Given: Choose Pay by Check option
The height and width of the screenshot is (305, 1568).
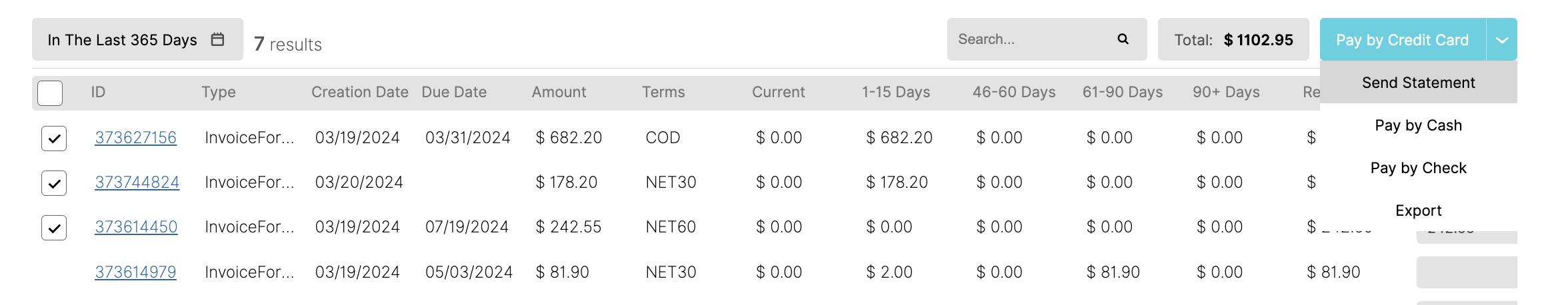Looking at the screenshot, I should (1419, 168).
